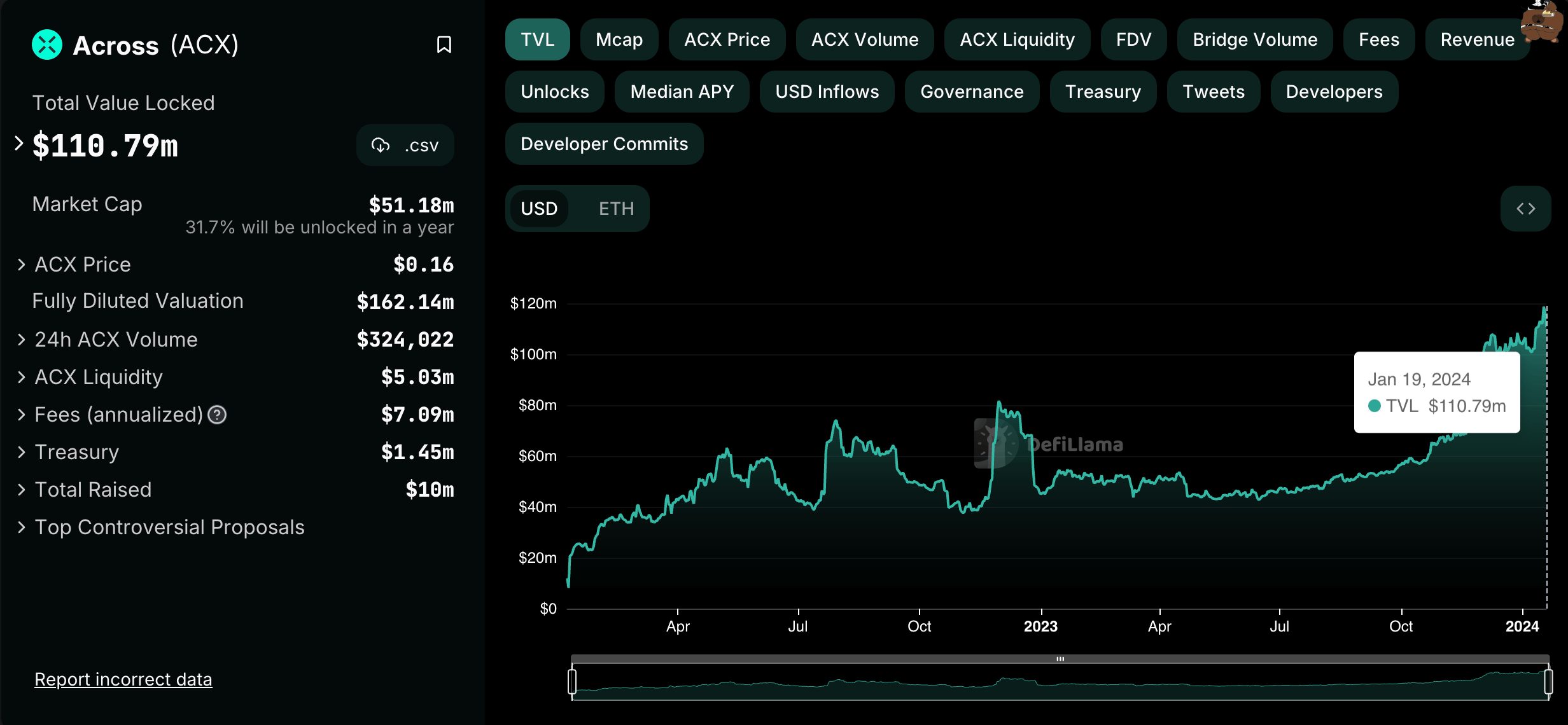The width and height of the screenshot is (1568, 725).
Task: Open the embed chart code icon
Action: 1525,209
